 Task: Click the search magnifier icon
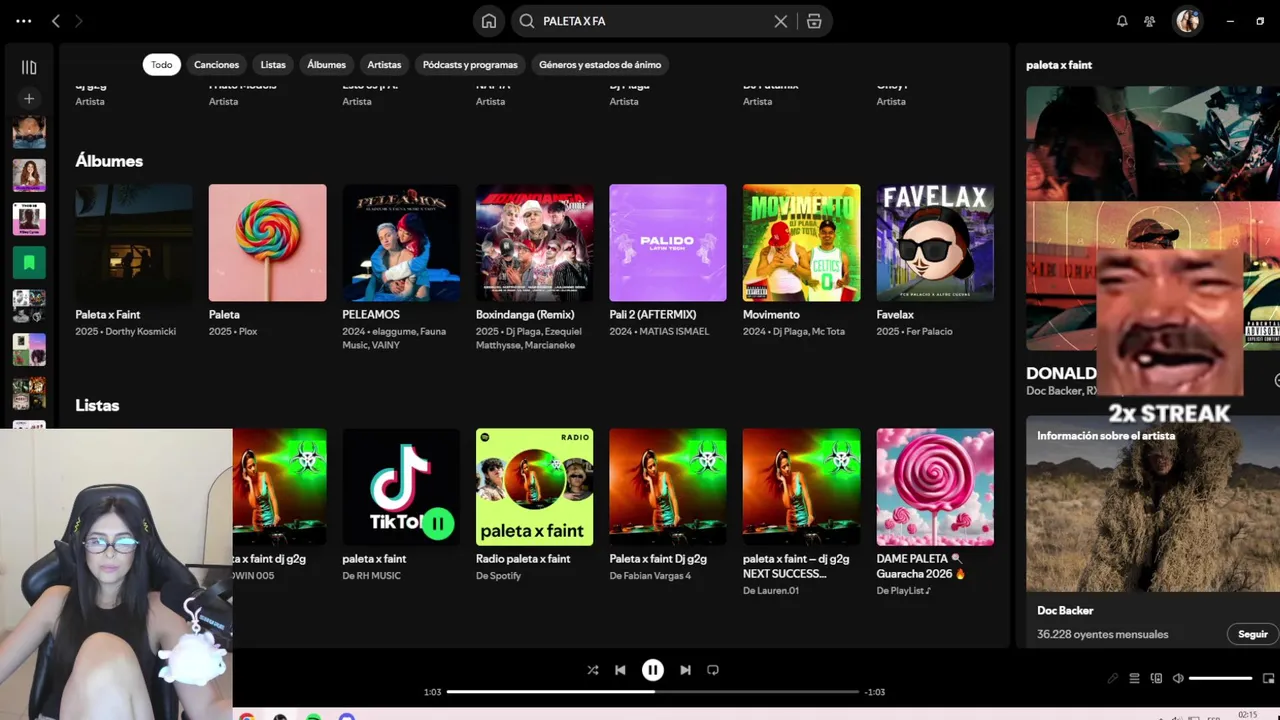(x=527, y=21)
